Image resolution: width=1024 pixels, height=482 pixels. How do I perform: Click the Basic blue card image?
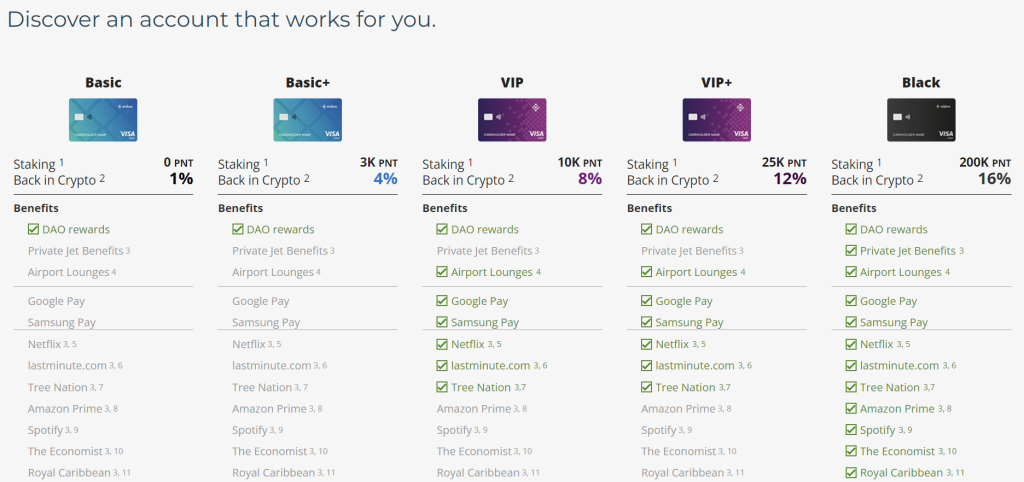pos(103,120)
